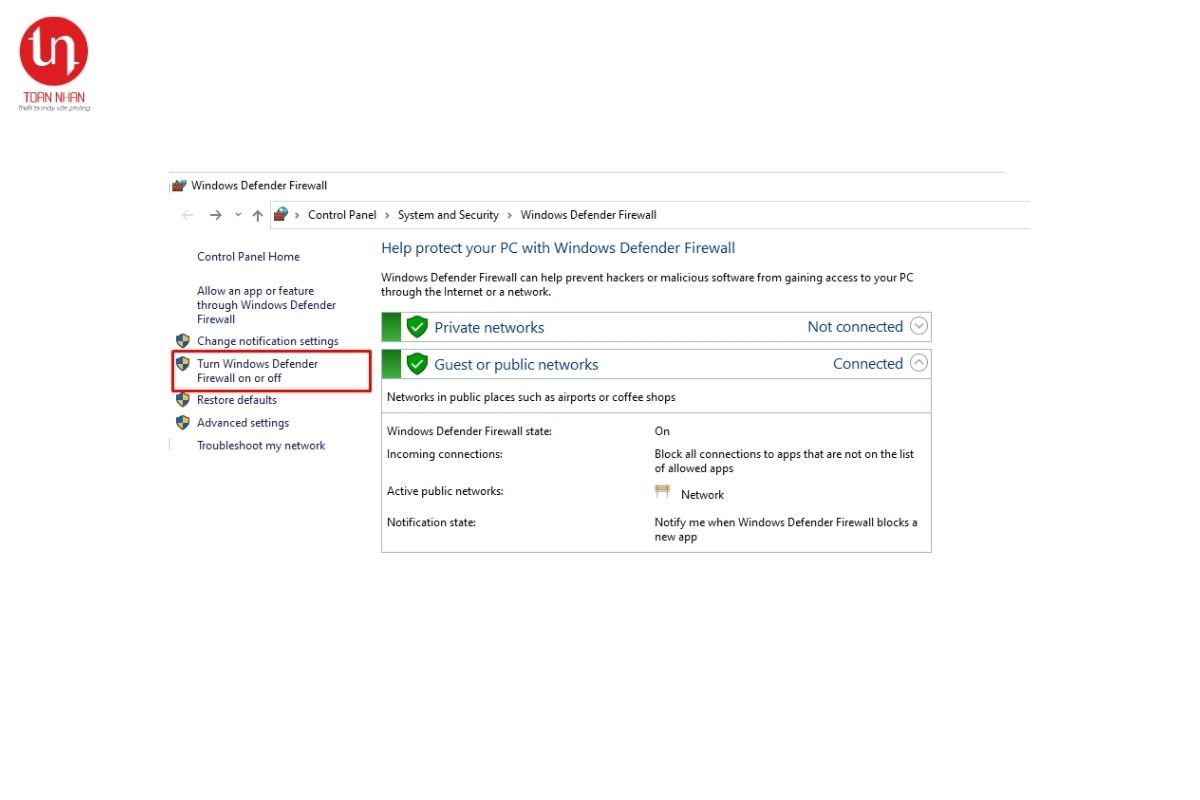This screenshot has width=1200, height=800.
Task: Select Windows Defender Firewall breadcrumb item
Action: pyautogui.click(x=588, y=215)
